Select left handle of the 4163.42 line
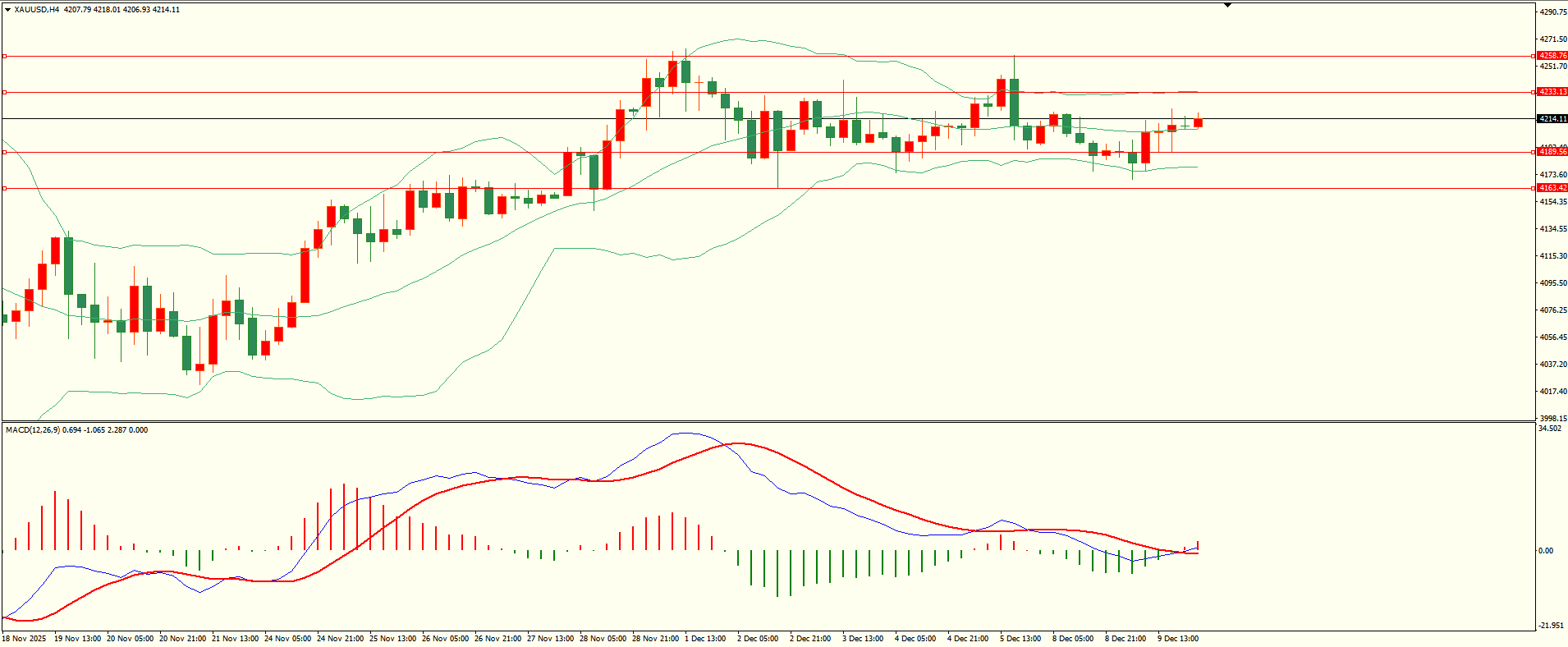Image resolution: width=1568 pixels, height=647 pixels. tap(4, 188)
